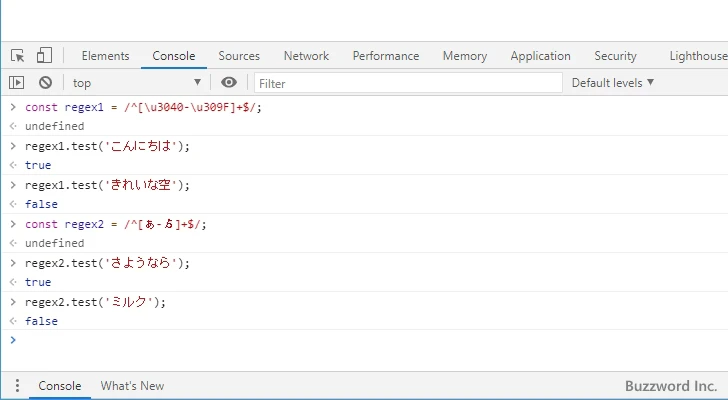The image size is (728, 400).
Task: Open the Security tab
Action: (x=615, y=56)
